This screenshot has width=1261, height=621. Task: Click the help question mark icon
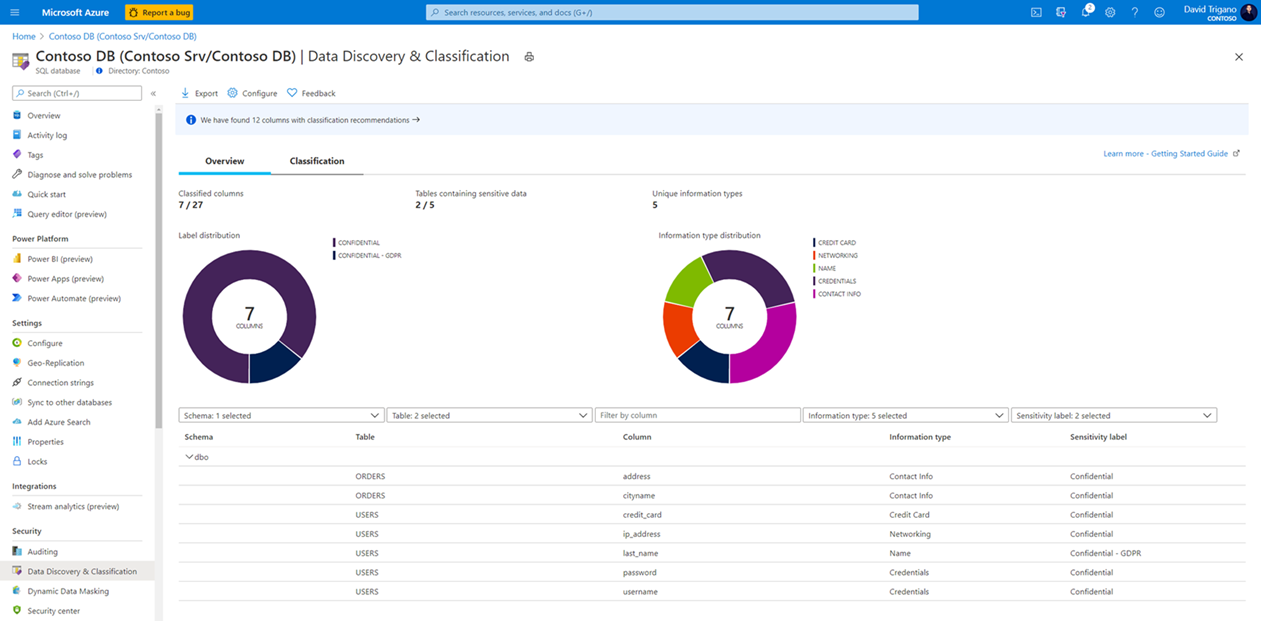1134,12
